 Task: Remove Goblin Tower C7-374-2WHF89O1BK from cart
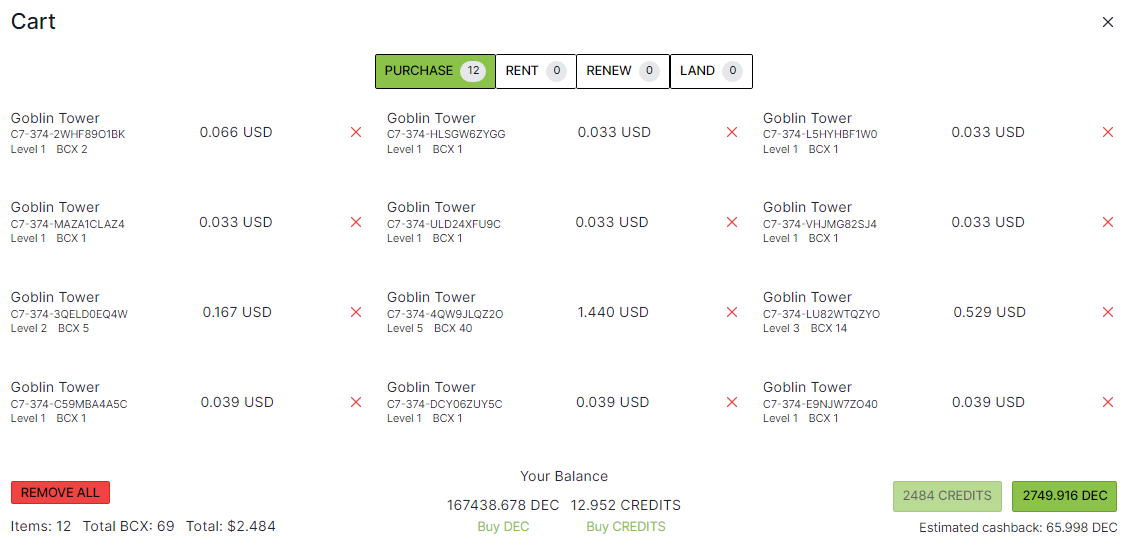coord(356,132)
